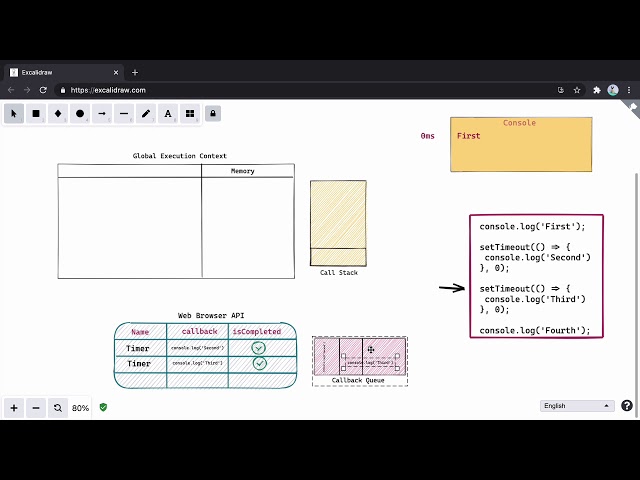Select the 'Call Stack' label
Image resolution: width=640 pixels, height=480 pixels.
click(339, 273)
